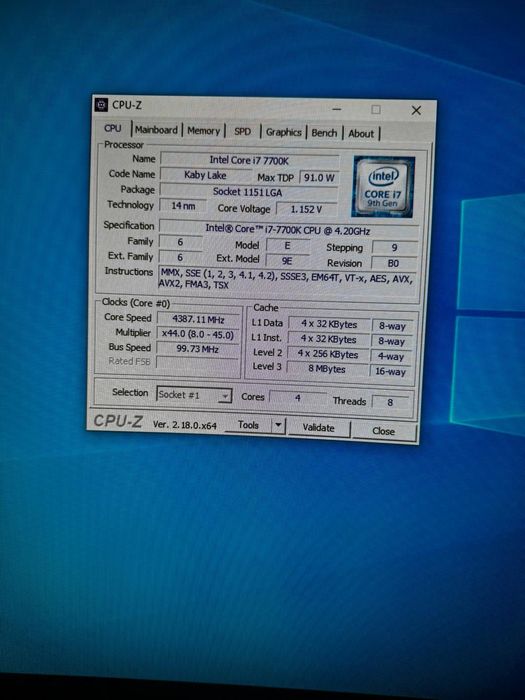Click the Level 2 value 4 x 256 KBytes
Viewport: 525px width, 700px height.
coord(328,354)
